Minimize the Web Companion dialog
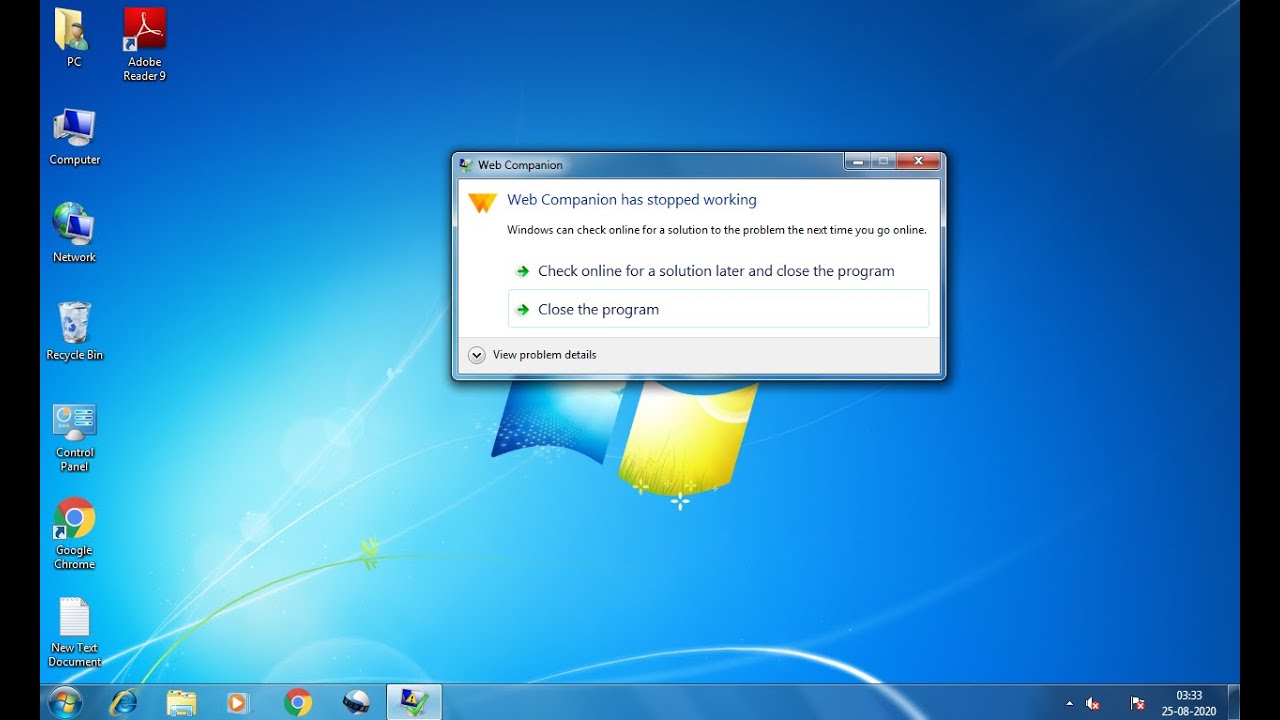This screenshot has height=720, width=1280. click(x=858, y=161)
